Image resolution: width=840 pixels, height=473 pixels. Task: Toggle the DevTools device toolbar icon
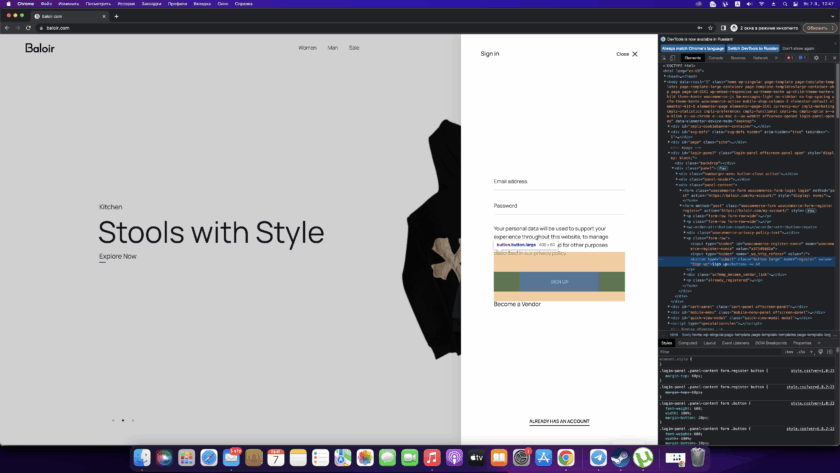(673, 58)
